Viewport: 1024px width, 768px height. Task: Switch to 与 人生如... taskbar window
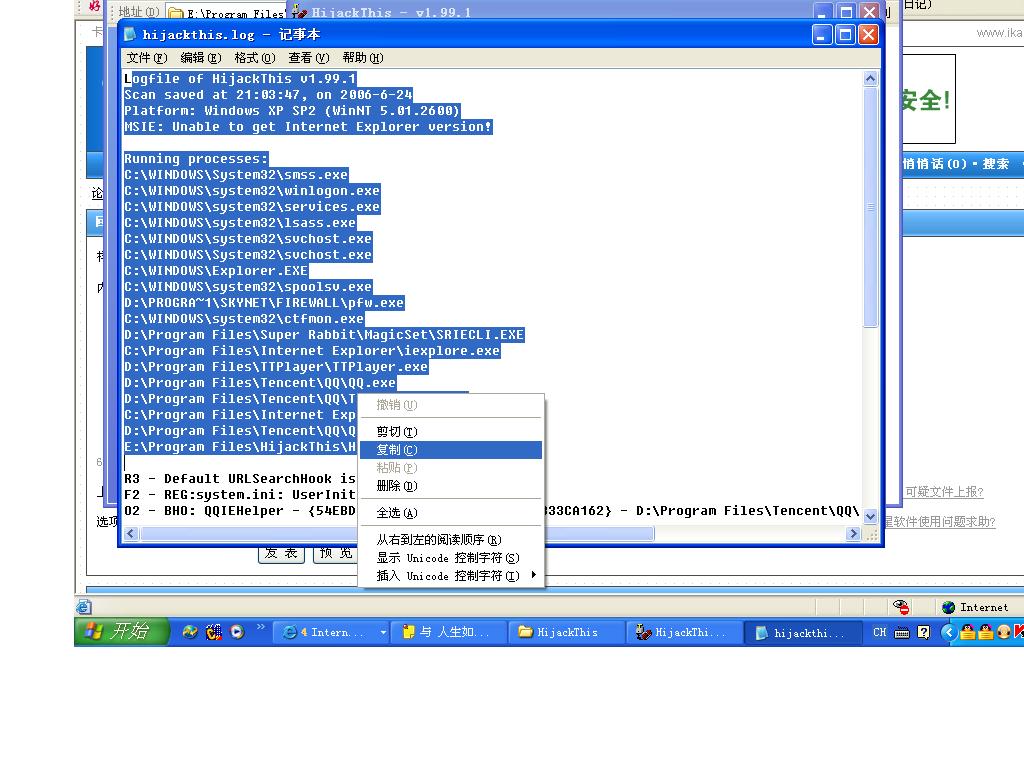pos(449,632)
